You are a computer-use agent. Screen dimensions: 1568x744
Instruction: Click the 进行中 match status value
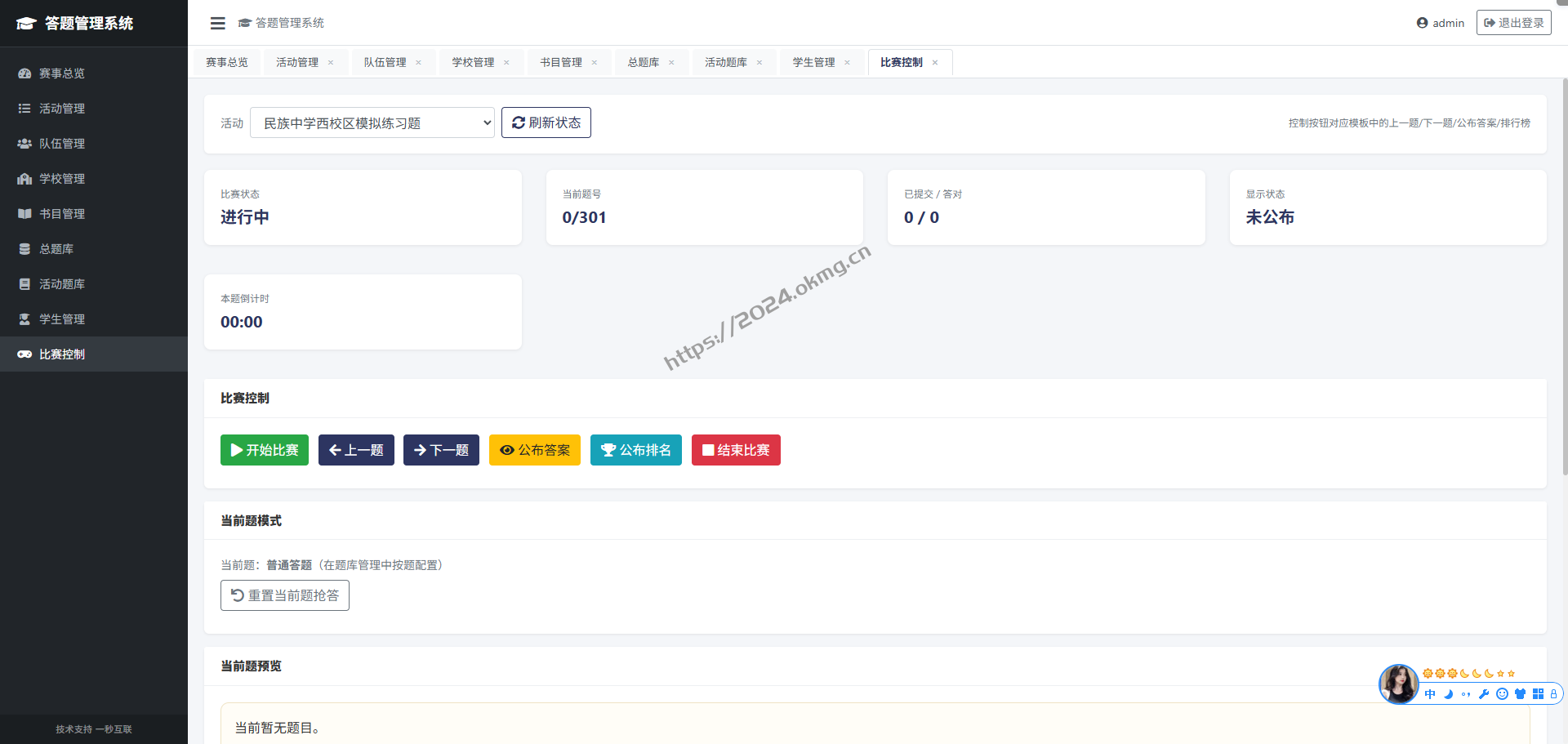pyautogui.click(x=245, y=217)
